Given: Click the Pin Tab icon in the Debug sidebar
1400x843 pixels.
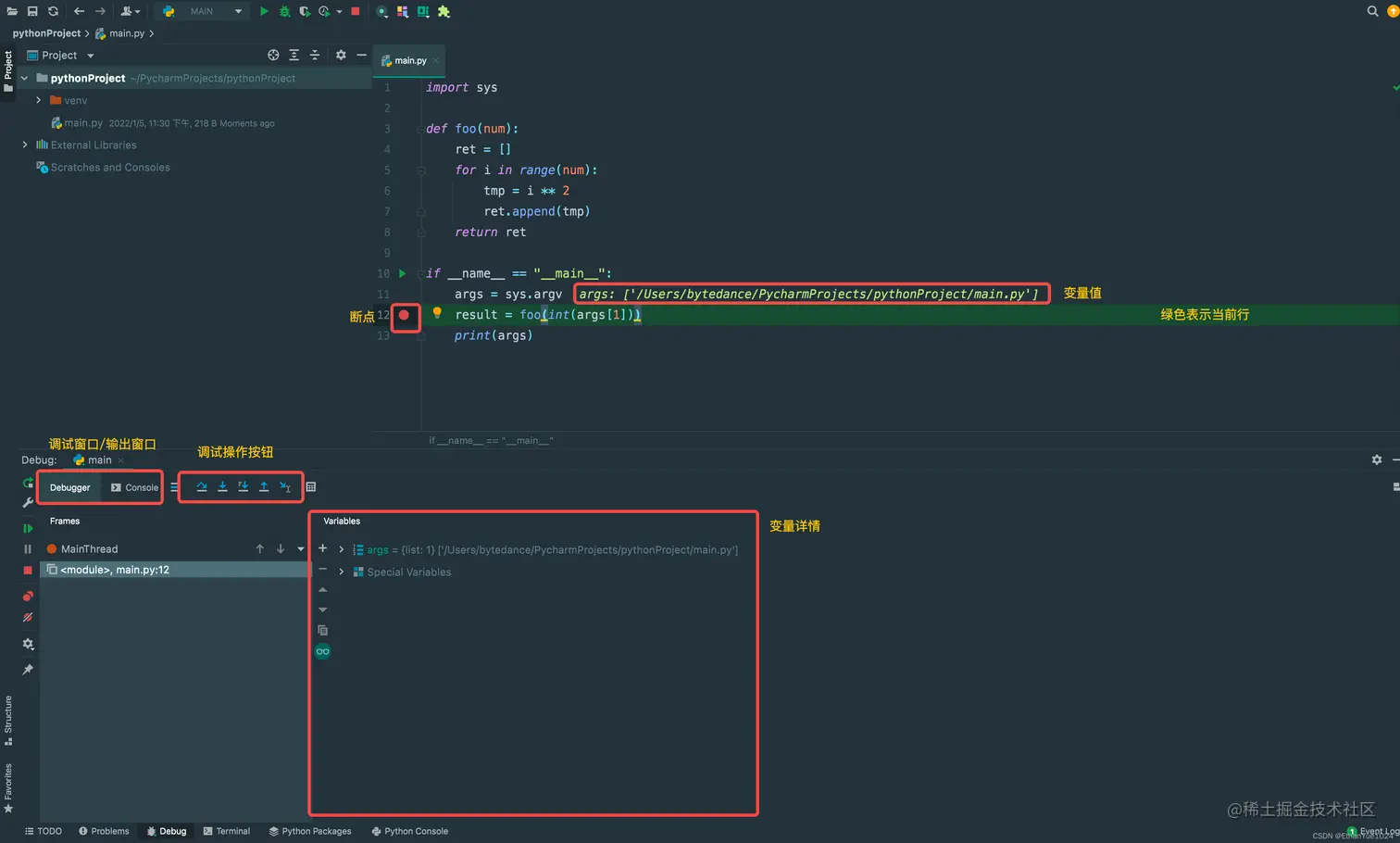Looking at the screenshot, I should pyautogui.click(x=28, y=670).
